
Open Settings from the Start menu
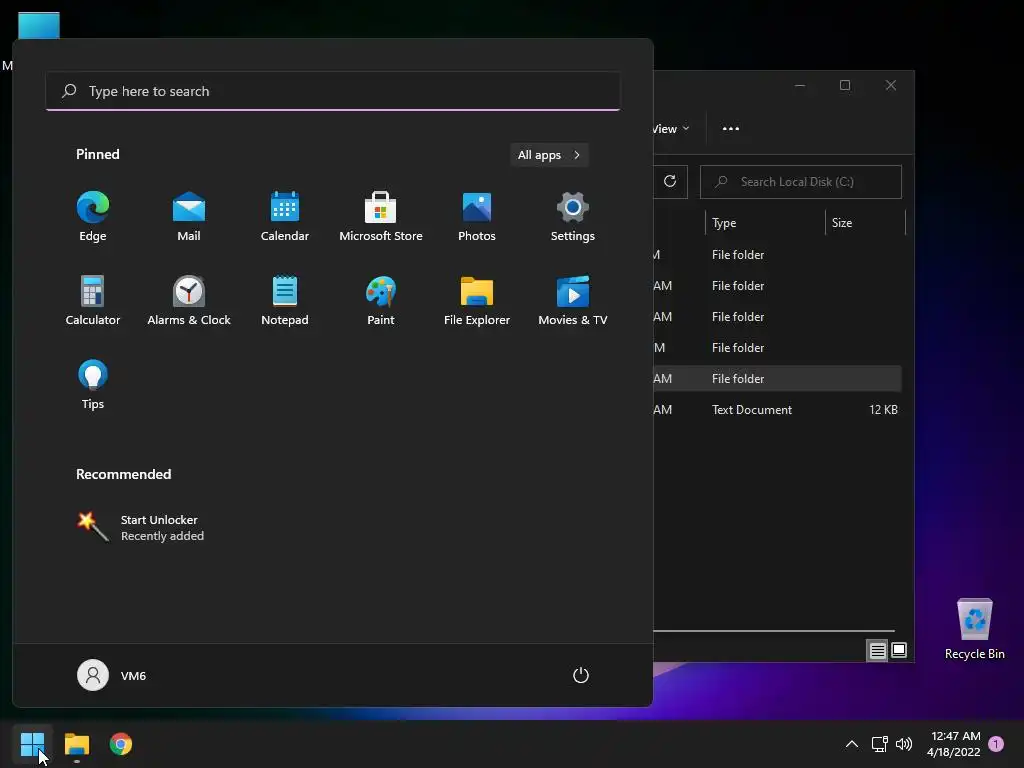(573, 217)
